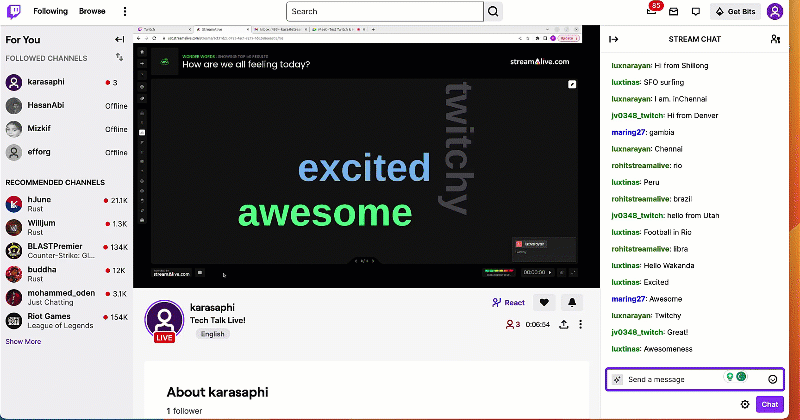The image size is (800, 420).
Task: Click the chat input sparkle icon
Action: [617, 379]
